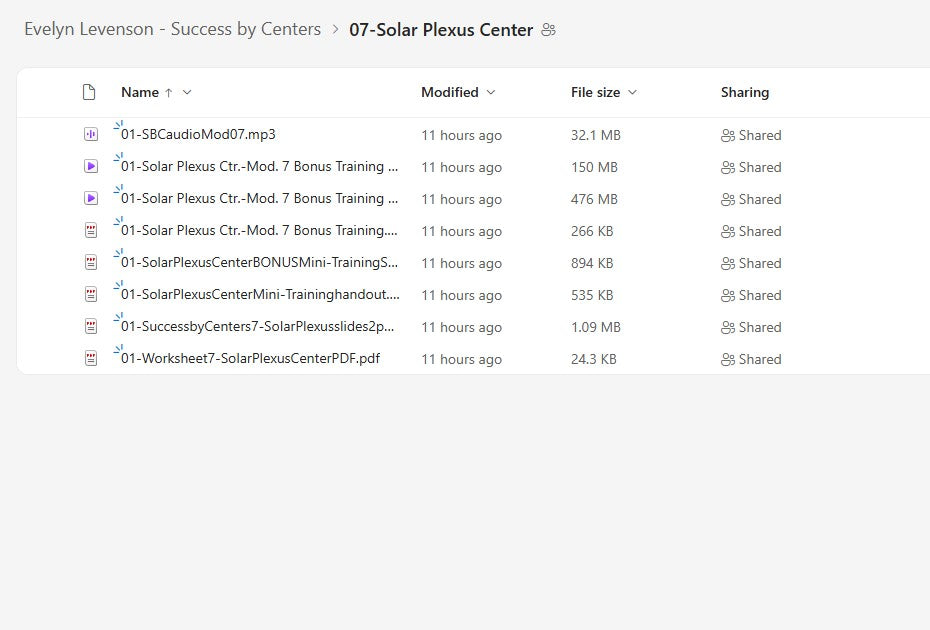Click the 150 MB file size value

coord(594,167)
